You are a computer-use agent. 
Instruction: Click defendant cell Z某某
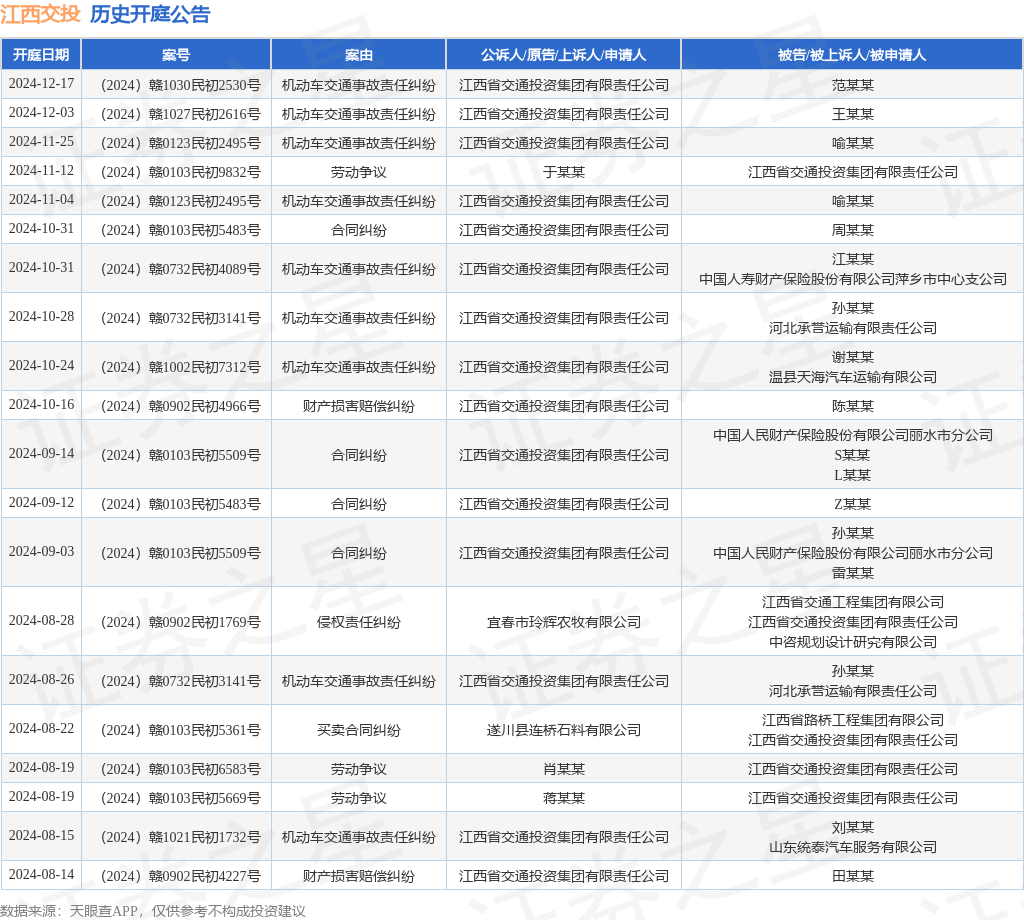pyautogui.click(x=852, y=504)
